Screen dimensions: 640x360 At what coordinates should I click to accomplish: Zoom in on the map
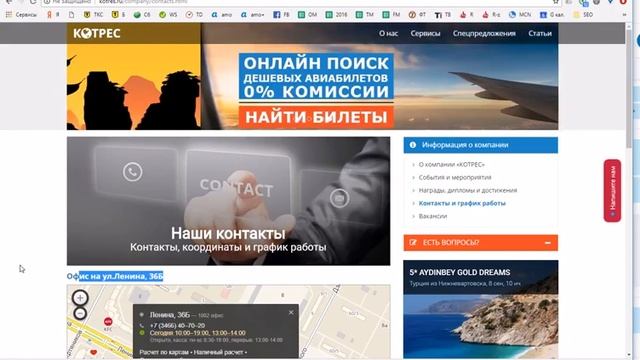80,298
